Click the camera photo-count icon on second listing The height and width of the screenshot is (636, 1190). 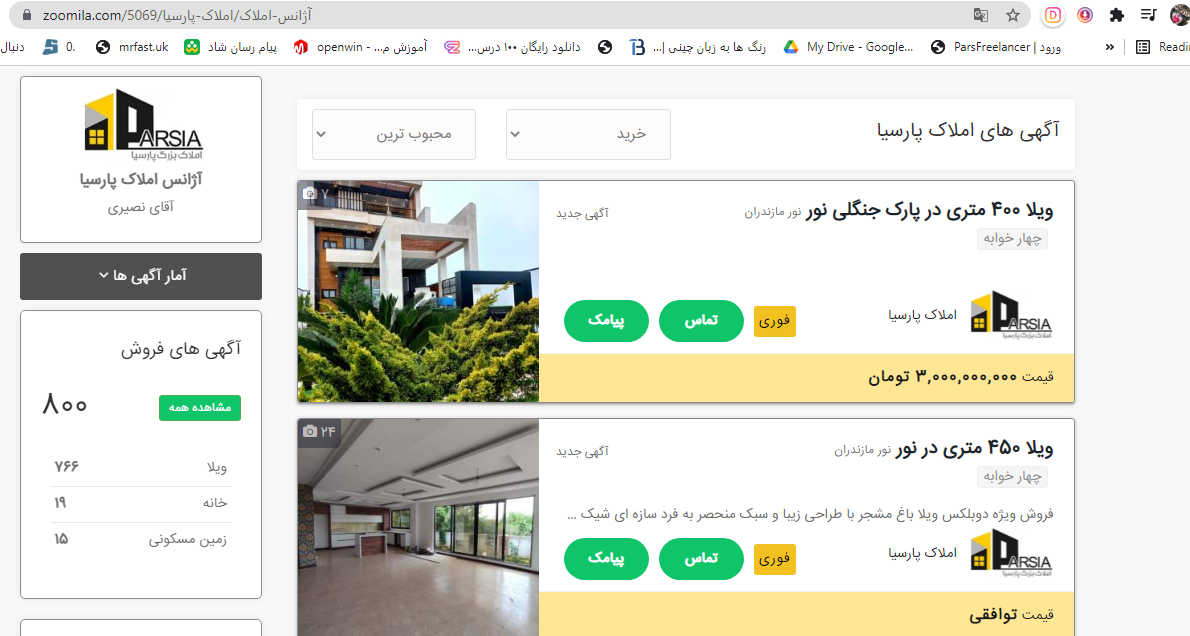click(310, 431)
